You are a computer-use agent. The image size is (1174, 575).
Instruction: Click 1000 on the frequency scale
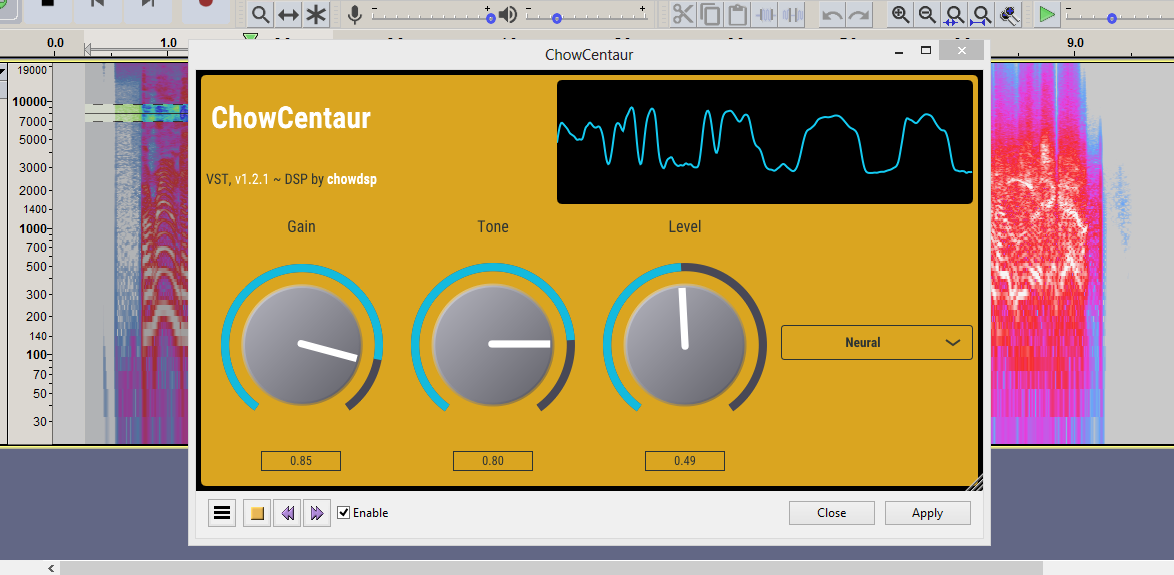(x=34, y=228)
